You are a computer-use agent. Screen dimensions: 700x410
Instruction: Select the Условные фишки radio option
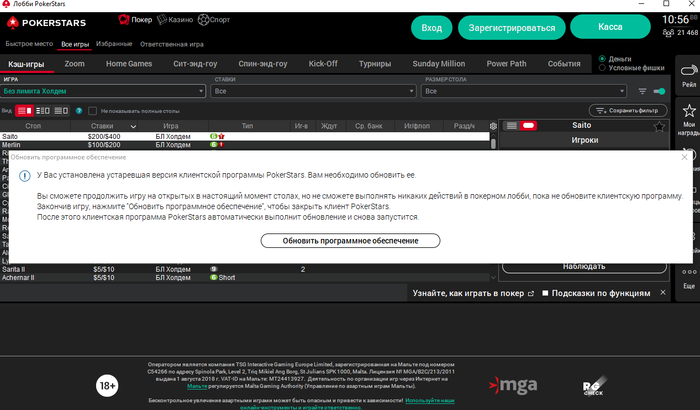[602, 68]
